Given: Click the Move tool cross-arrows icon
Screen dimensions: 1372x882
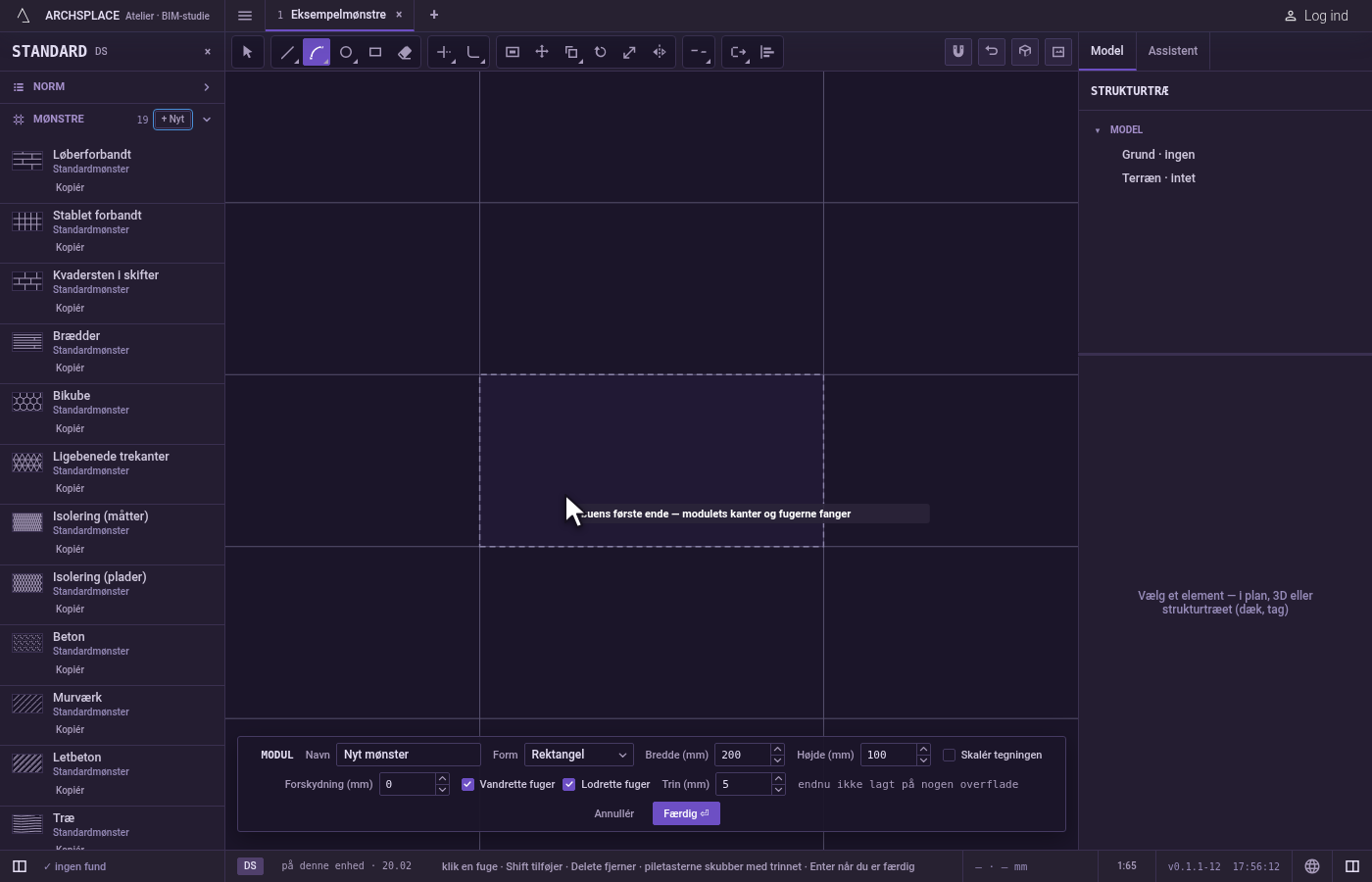Looking at the screenshot, I should [542, 52].
